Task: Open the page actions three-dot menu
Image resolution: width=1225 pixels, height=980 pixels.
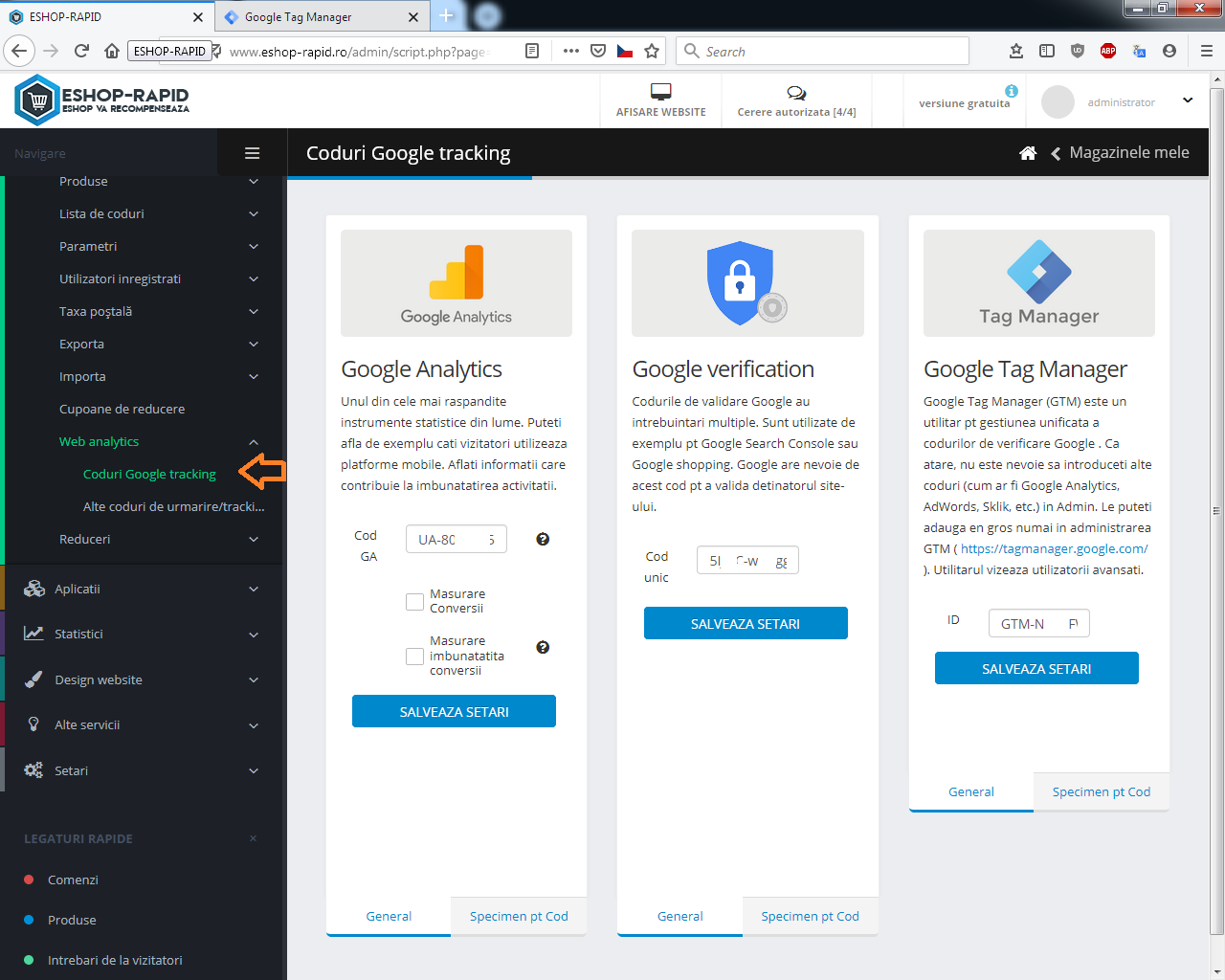Action: point(571,51)
